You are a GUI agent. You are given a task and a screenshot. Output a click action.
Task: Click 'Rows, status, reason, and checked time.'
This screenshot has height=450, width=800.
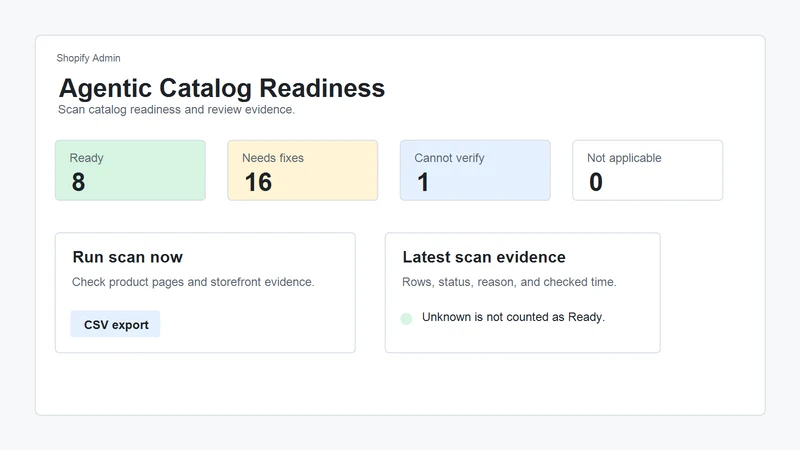coord(509,282)
